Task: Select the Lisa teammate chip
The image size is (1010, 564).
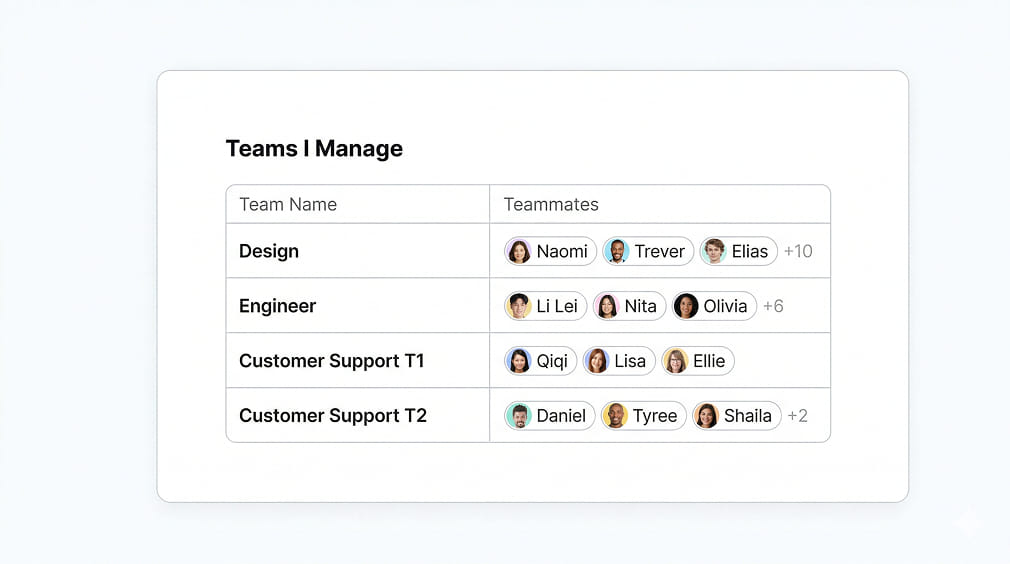Action: 619,361
